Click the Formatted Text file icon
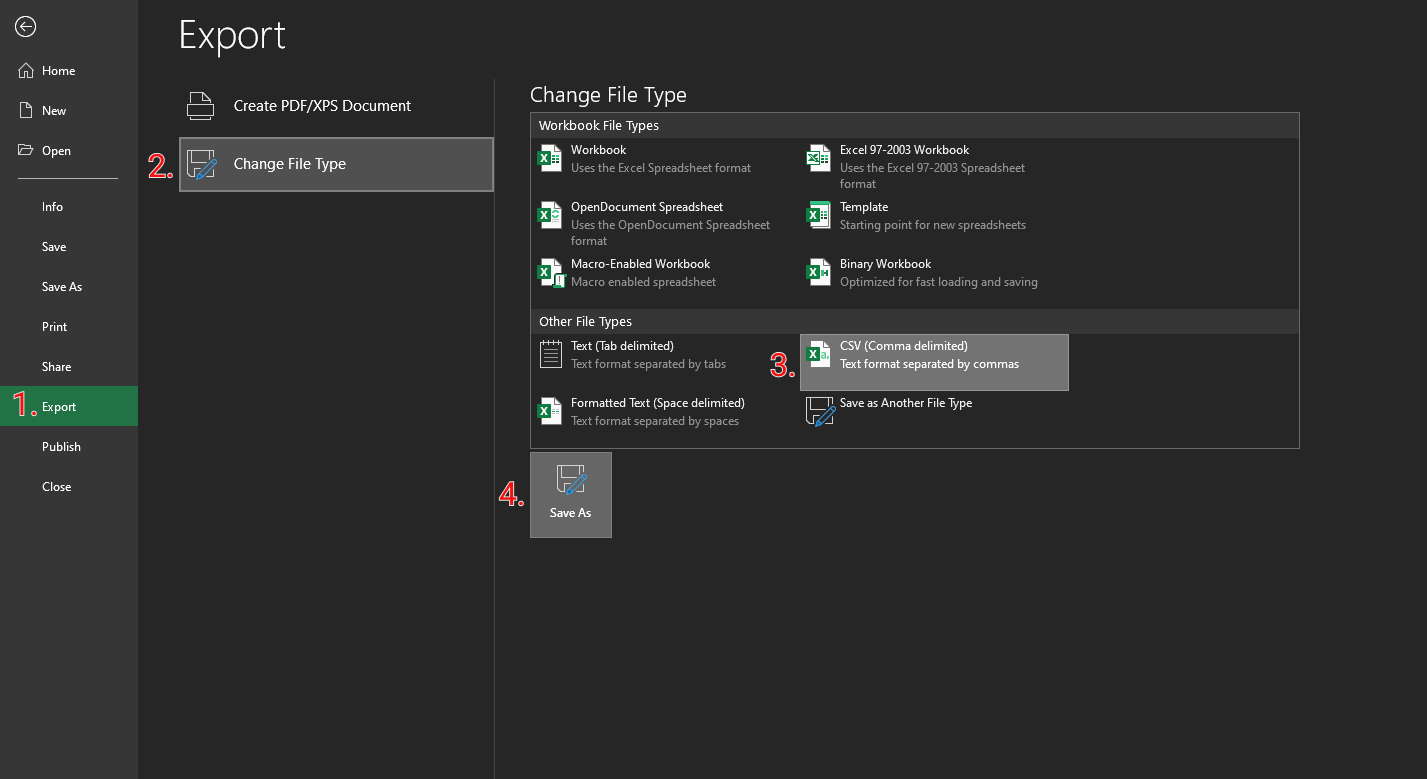This screenshot has width=1427, height=779. pyautogui.click(x=550, y=411)
